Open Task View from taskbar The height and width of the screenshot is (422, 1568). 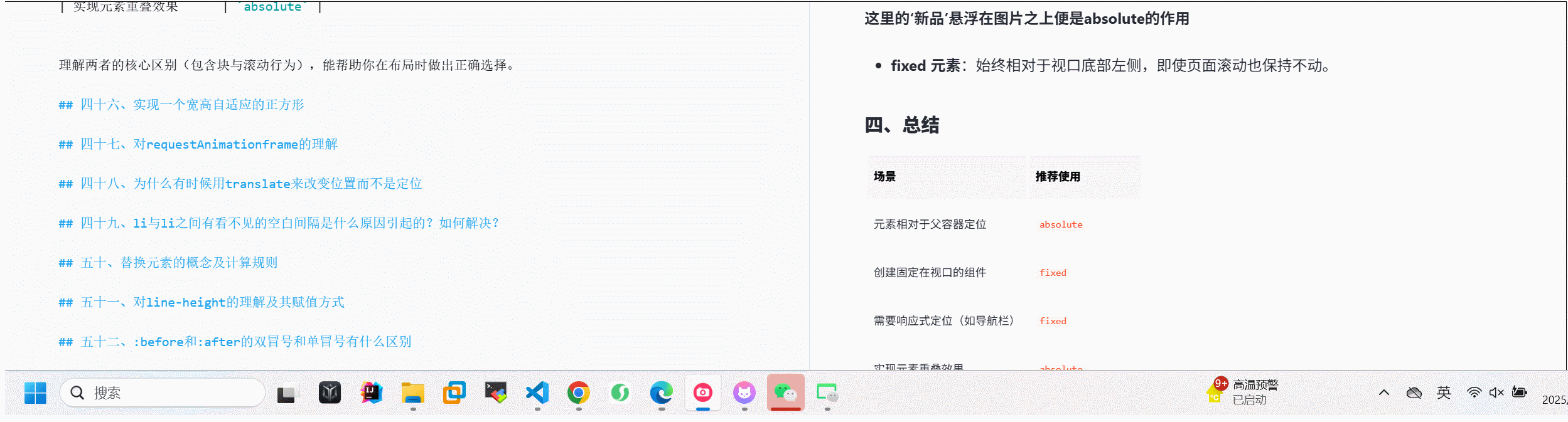(x=286, y=394)
